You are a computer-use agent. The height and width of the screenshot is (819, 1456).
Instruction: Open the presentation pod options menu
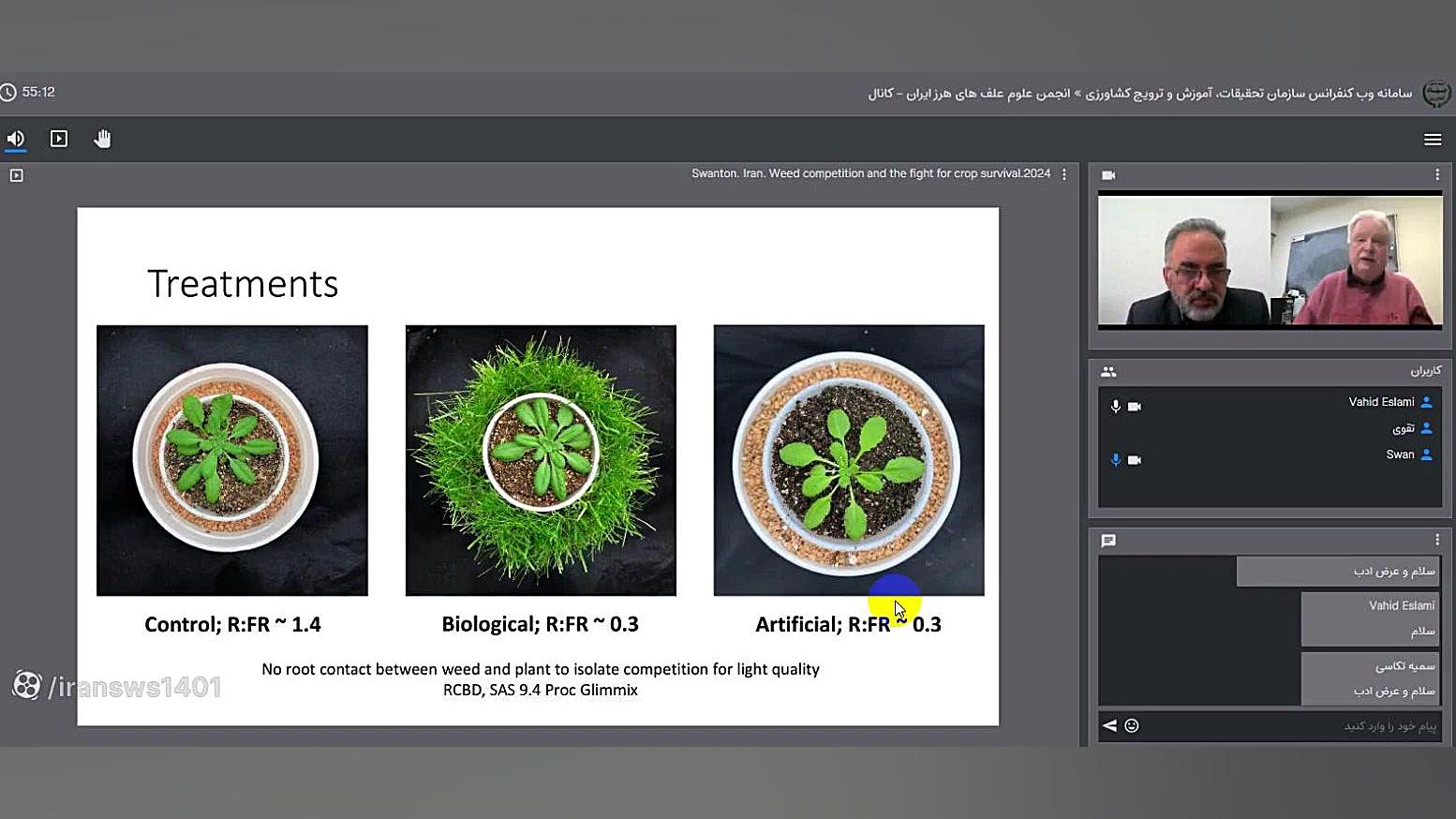1064,174
